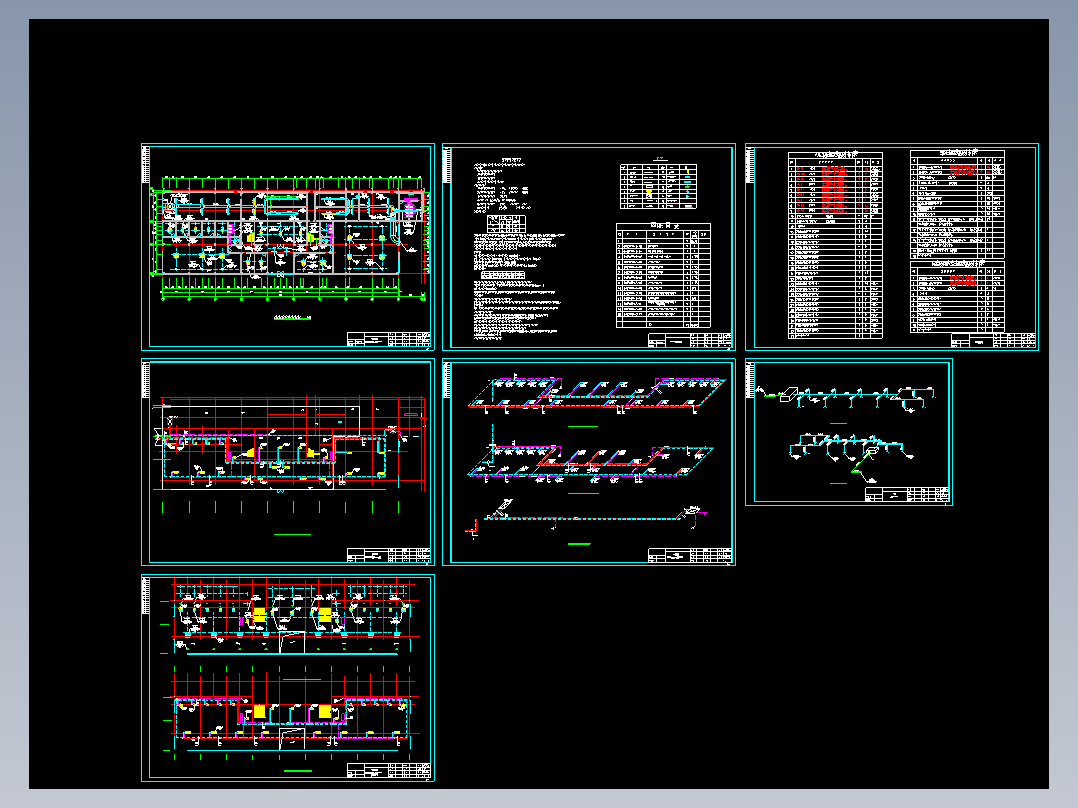Click the upper cyan duct system diagram

pyautogui.click(x=846, y=399)
